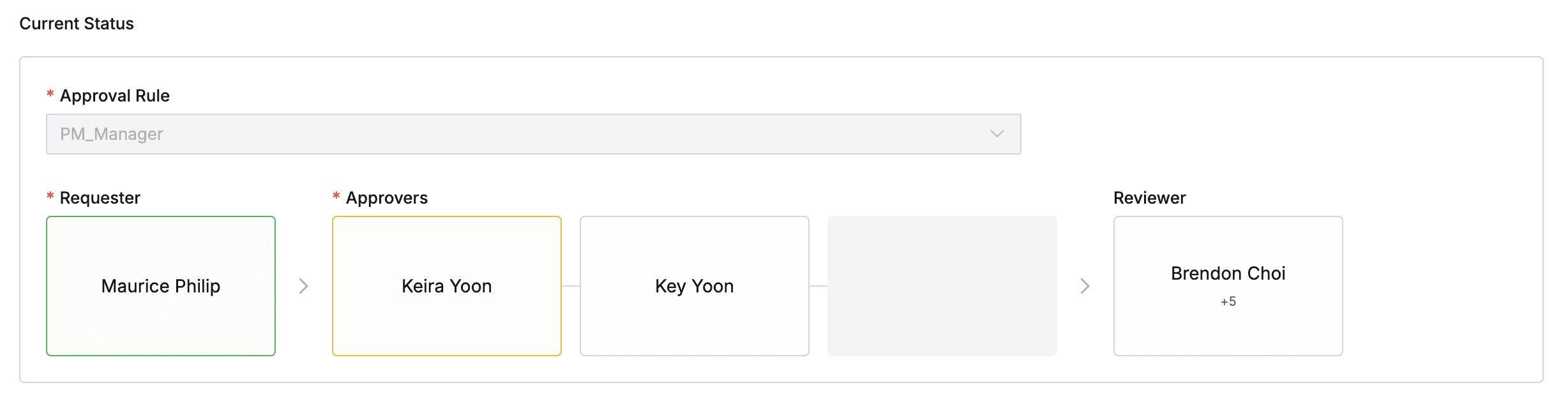The height and width of the screenshot is (415, 1568).
Task: Click the chevron arrow before Brendon Choi
Action: coord(1084,287)
